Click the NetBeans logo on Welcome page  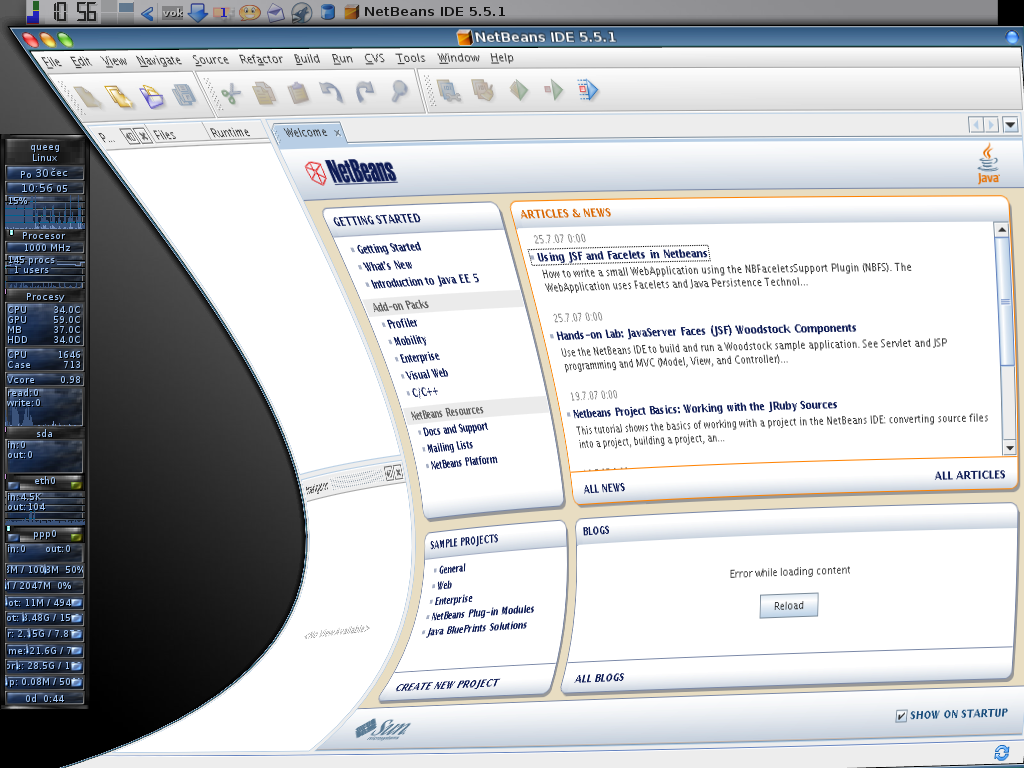[x=351, y=172]
